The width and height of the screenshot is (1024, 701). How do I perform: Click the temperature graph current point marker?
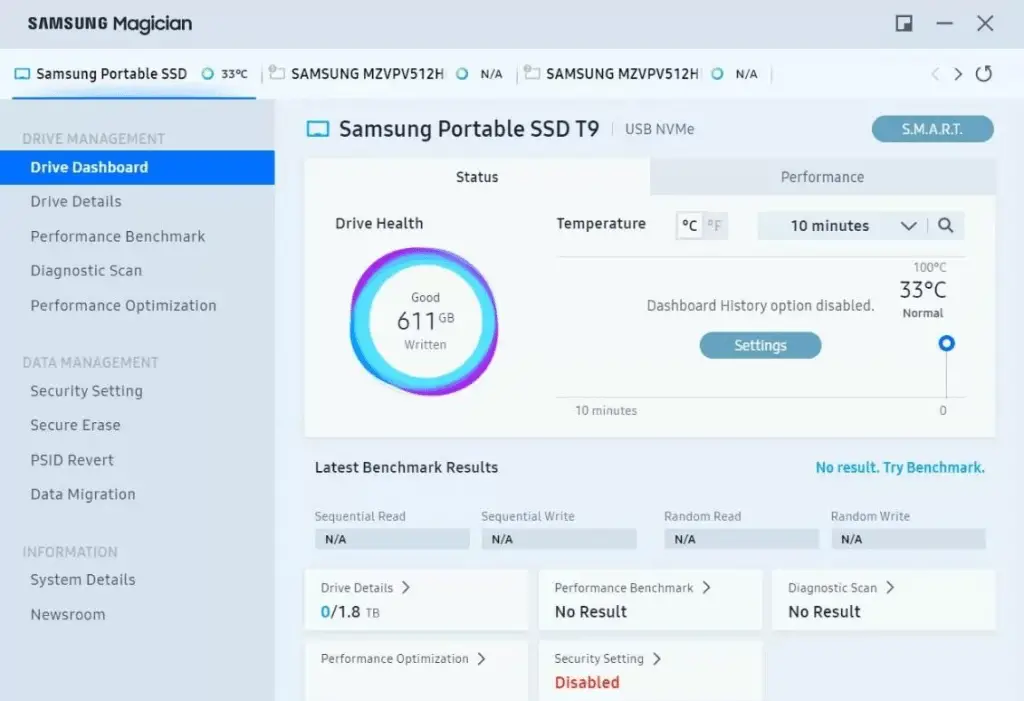pos(946,343)
